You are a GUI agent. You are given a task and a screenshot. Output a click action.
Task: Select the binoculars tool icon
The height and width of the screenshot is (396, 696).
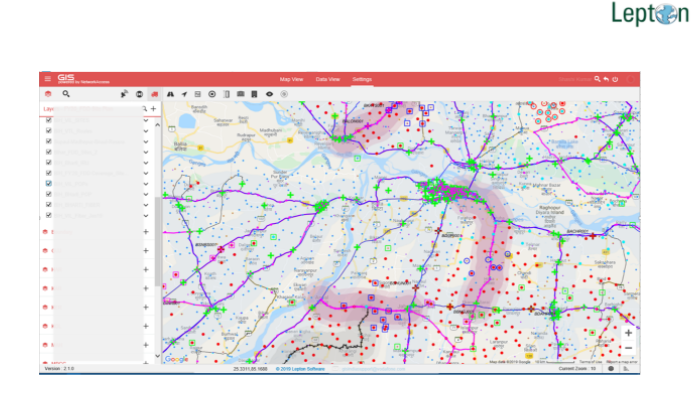point(170,94)
